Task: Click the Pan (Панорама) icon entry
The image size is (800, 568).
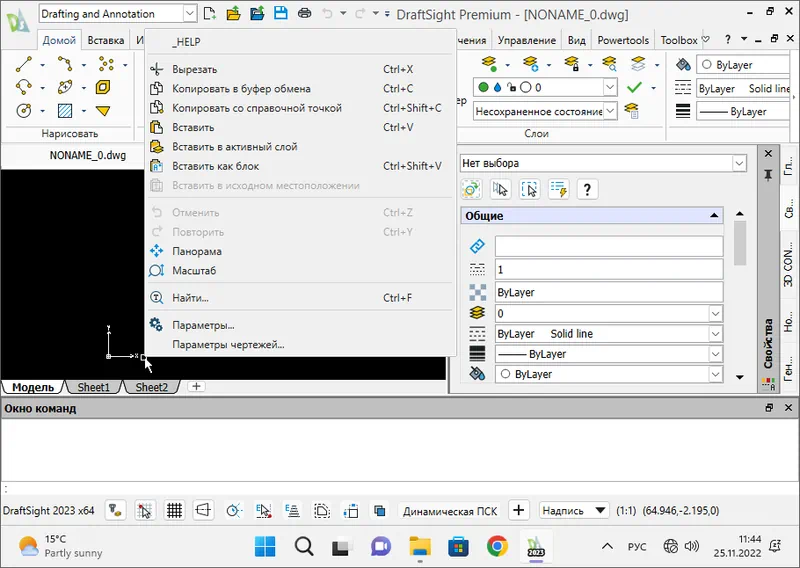Action: [157, 251]
